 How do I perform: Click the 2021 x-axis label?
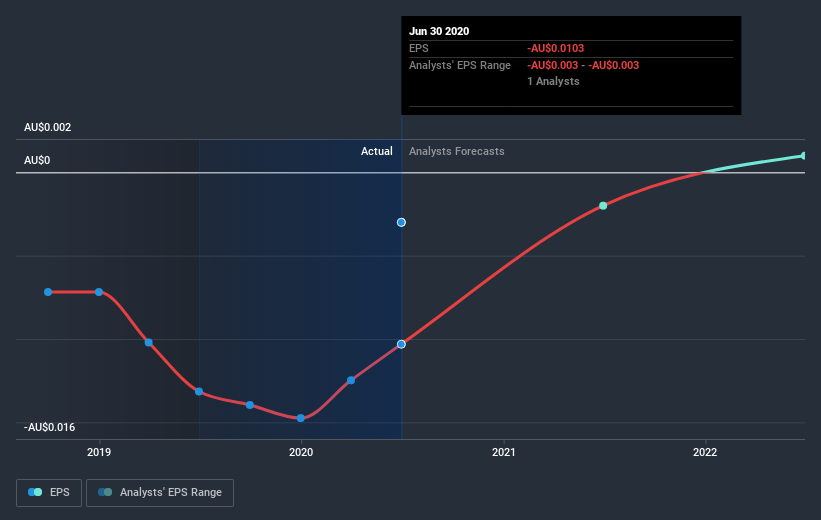tap(504, 452)
